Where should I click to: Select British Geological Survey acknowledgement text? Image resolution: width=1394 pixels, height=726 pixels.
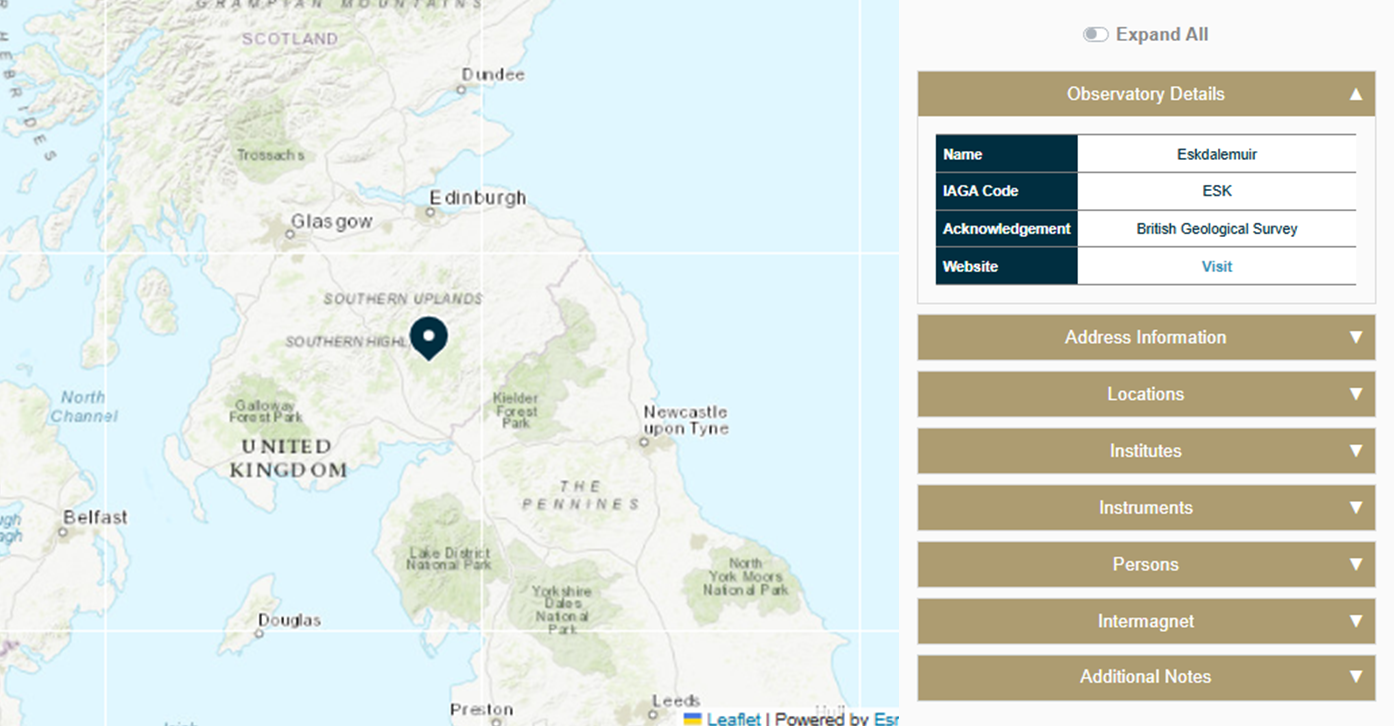click(1217, 229)
